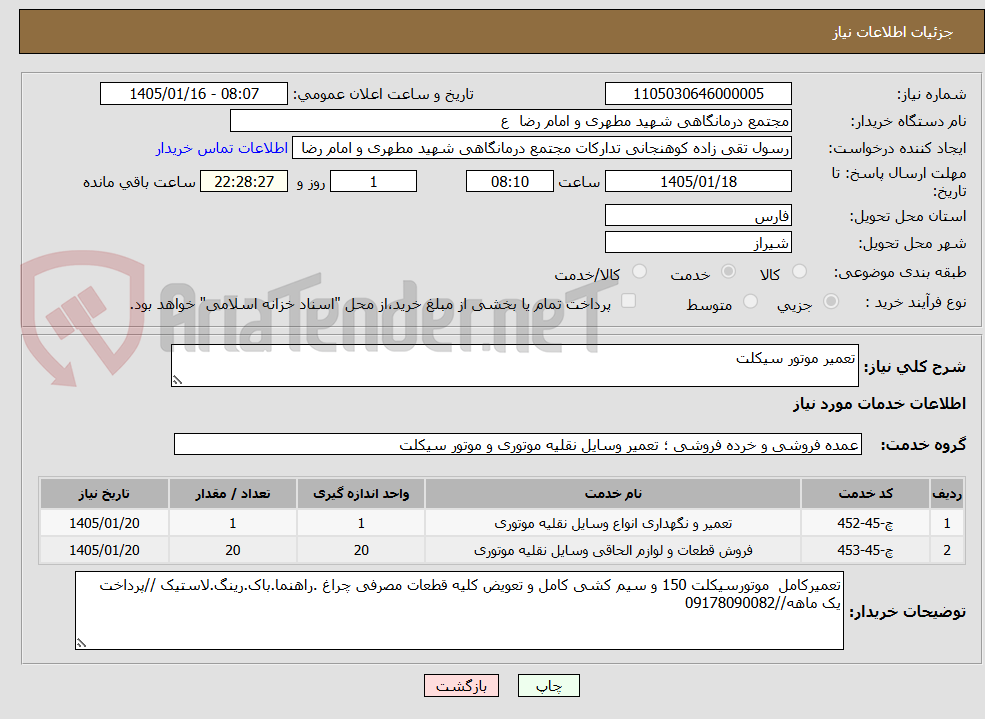Click the تاریخ و ساعت اعلان عمومی label
Viewport: 985px width, 719px height.
(383, 94)
